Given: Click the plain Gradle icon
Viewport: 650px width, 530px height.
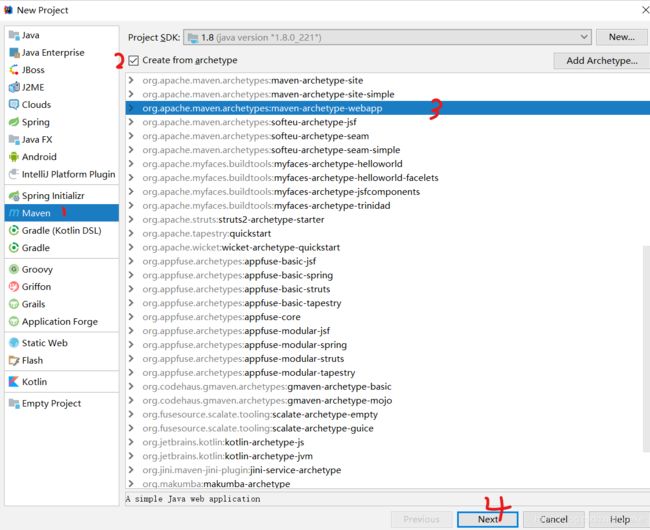Looking at the screenshot, I should click(14, 248).
